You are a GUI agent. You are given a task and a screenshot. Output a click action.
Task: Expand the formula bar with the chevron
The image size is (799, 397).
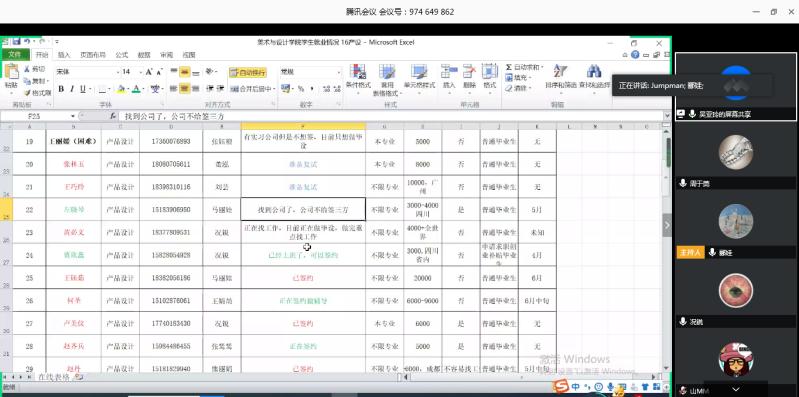click(667, 116)
